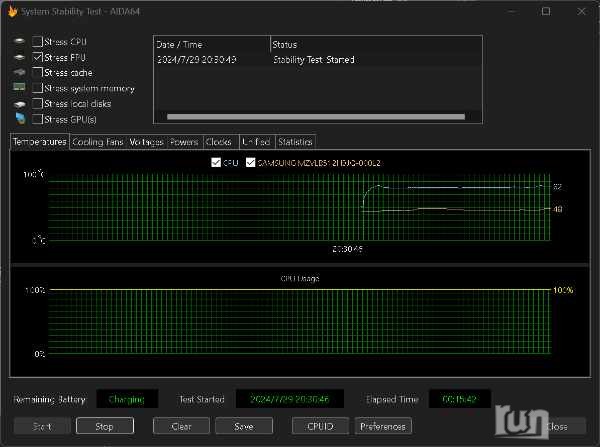Uncheck the Stress FPU checkbox
Screen dimensions: 600x447
(x=38, y=57)
